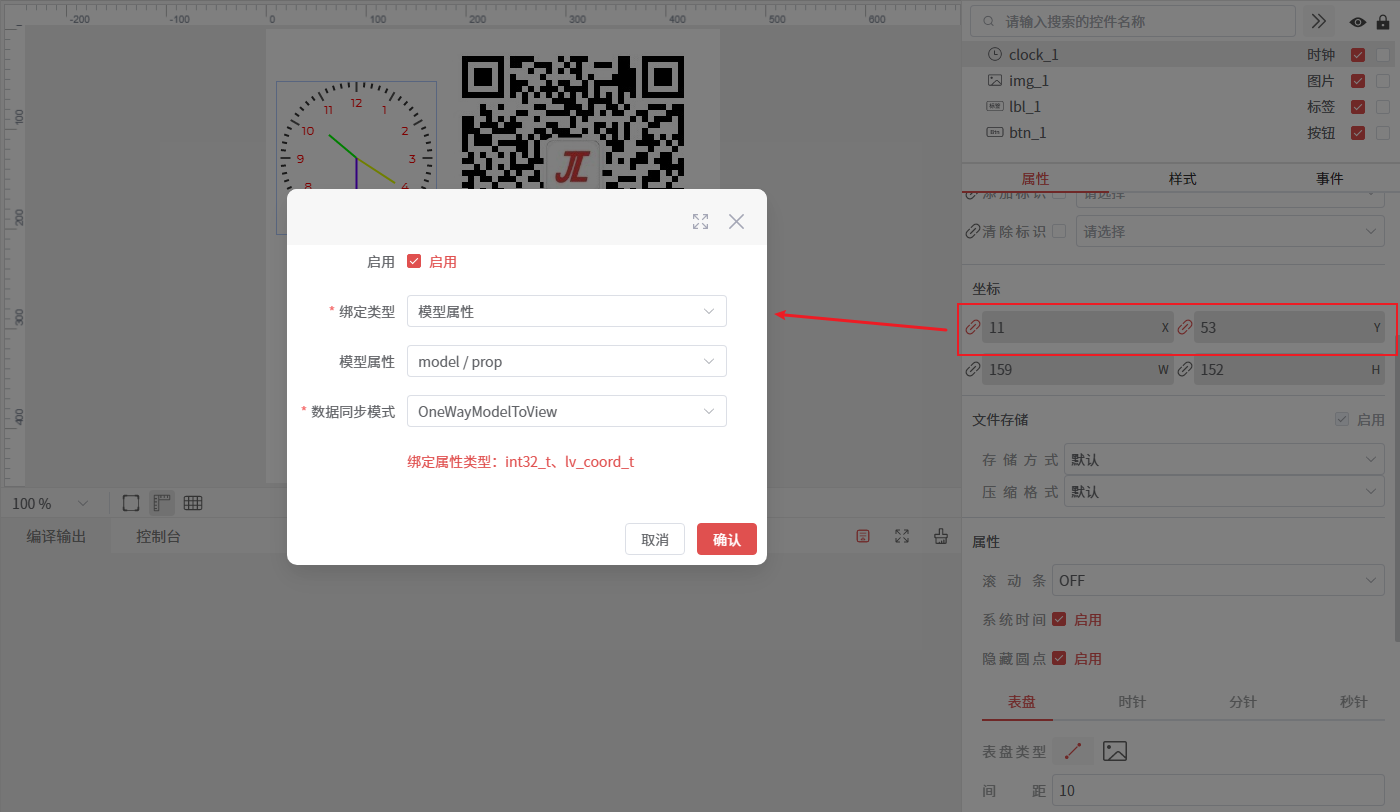Select the 时针 sub-tab
Image resolution: width=1400 pixels, height=812 pixels.
tap(1132, 702)
